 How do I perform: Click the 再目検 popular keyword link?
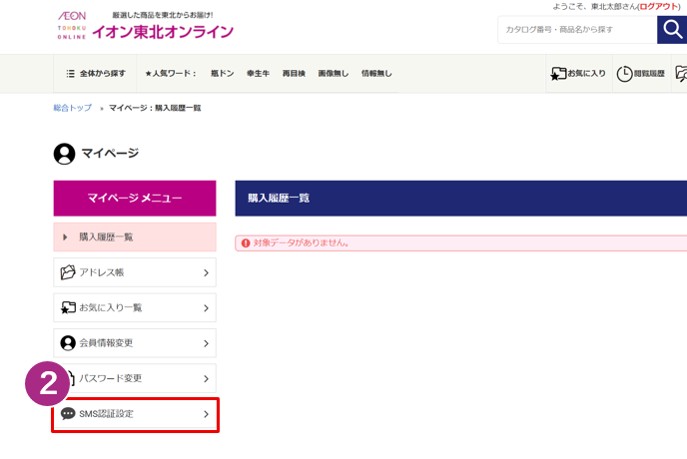(x=293, y=73)
